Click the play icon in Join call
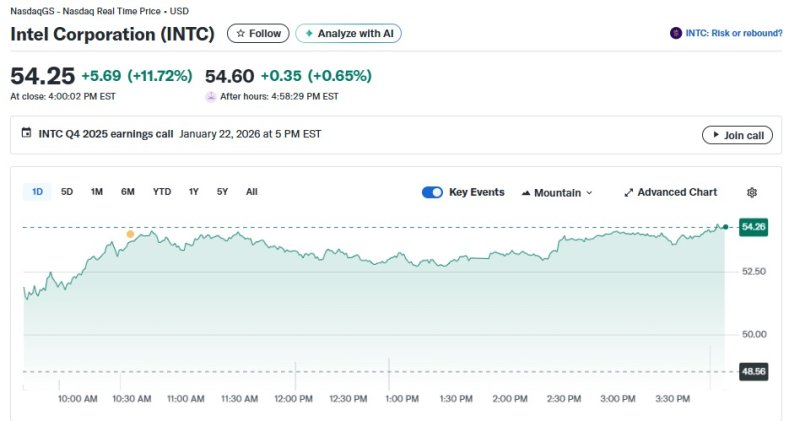Viewport: 800px width, 421px height. [x=714, y=135]
